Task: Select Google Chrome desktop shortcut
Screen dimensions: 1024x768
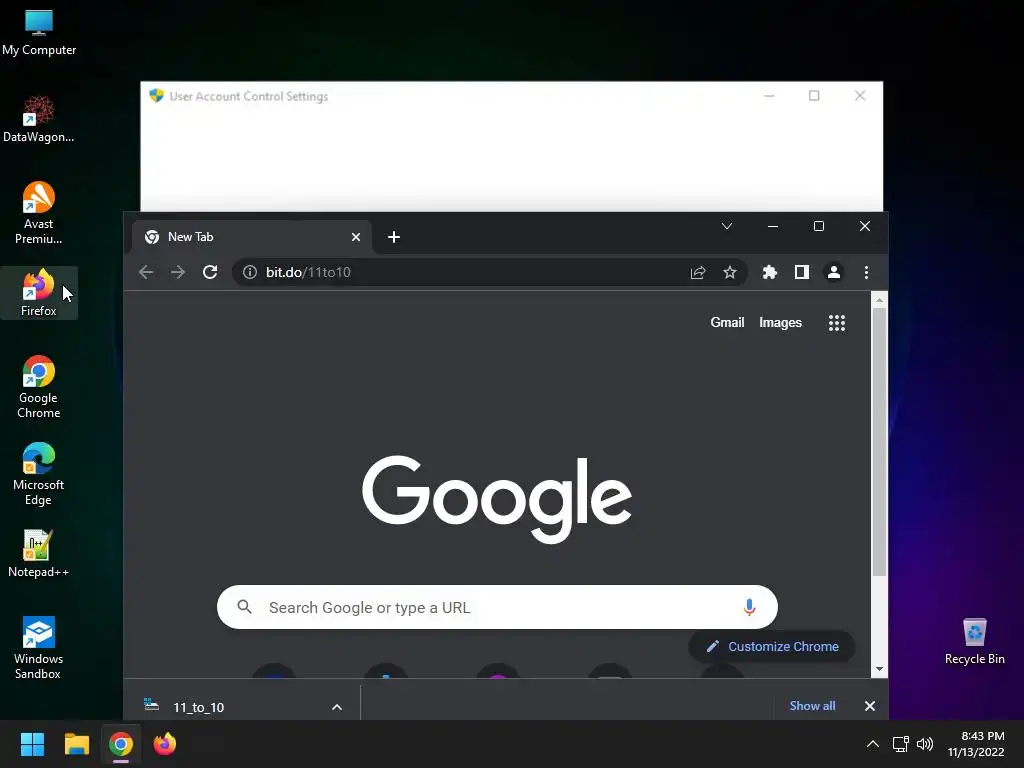Action: click(39, 387)
